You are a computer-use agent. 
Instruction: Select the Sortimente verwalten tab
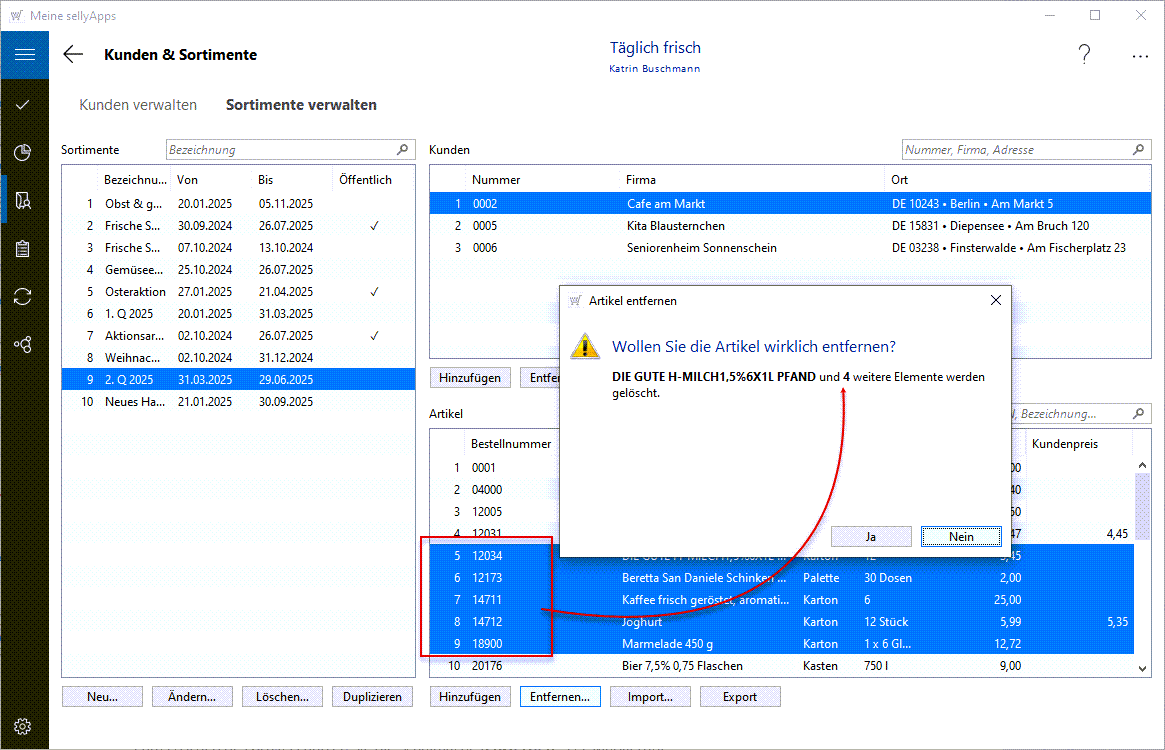click(x=301, y=105)
